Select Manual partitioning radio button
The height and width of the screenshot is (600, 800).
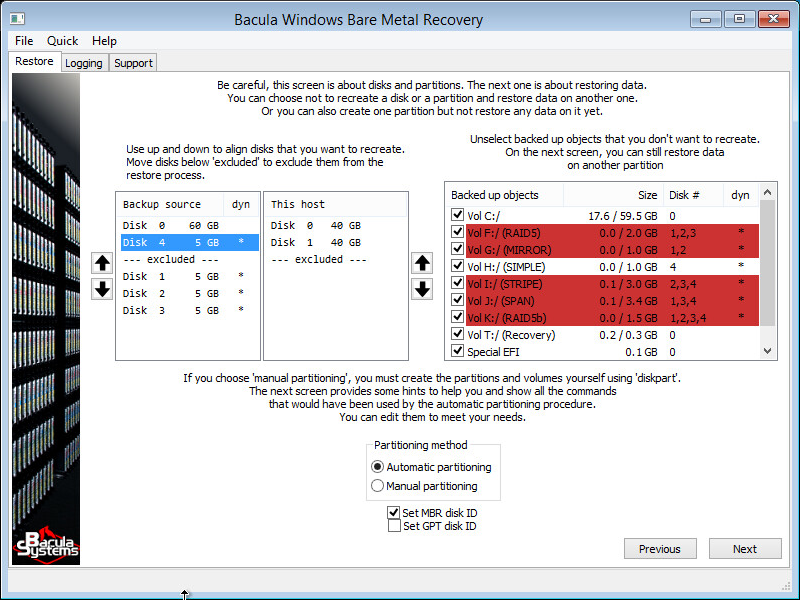click(378, 486)
